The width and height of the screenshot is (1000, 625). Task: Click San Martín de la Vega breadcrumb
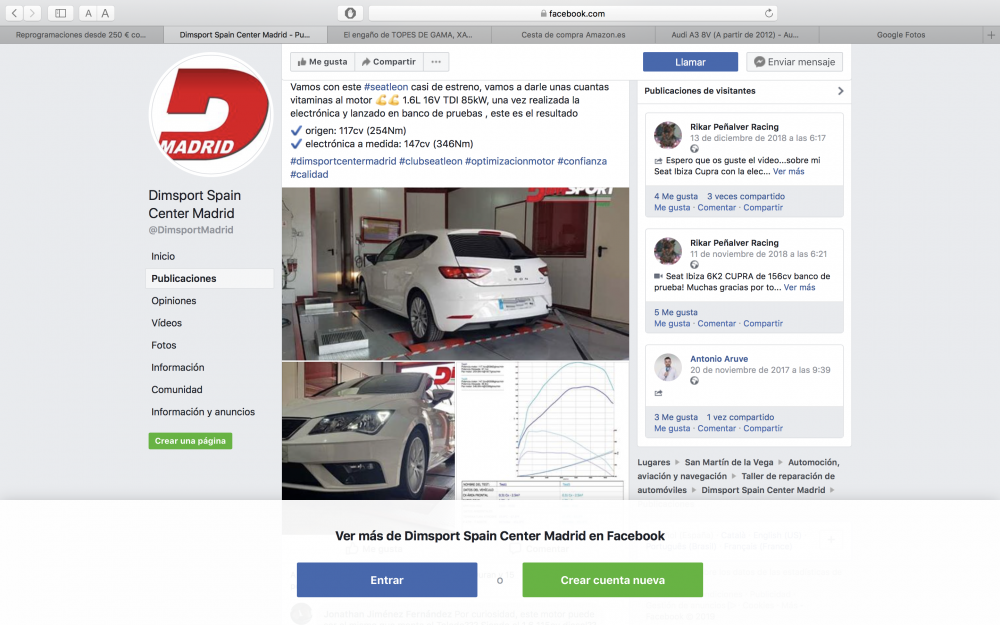pos(729,462)
